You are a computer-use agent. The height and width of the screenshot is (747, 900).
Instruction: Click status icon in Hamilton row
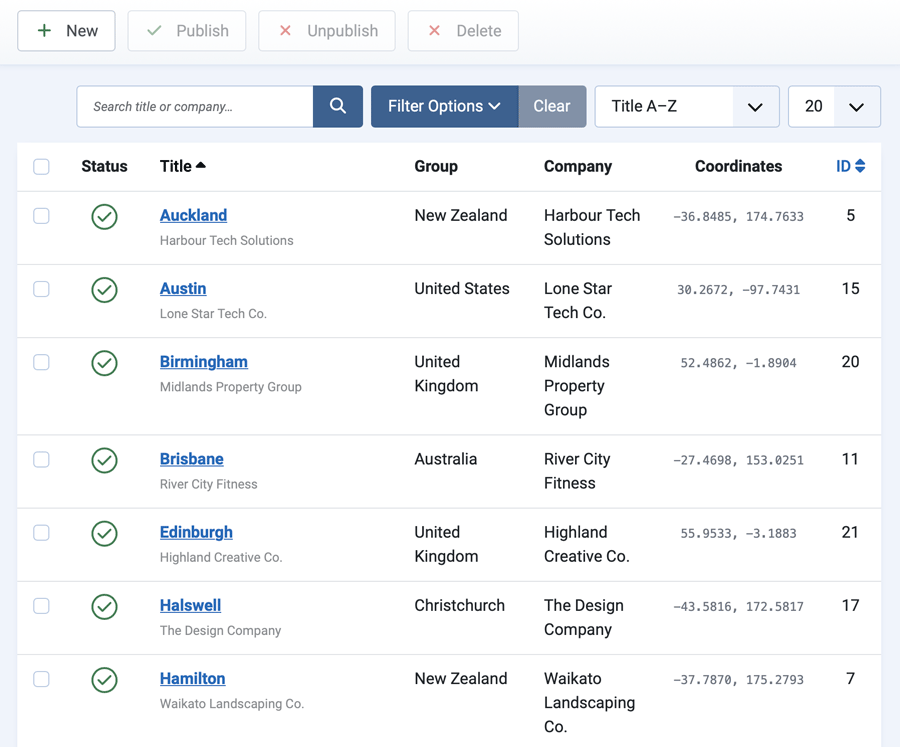104,680
